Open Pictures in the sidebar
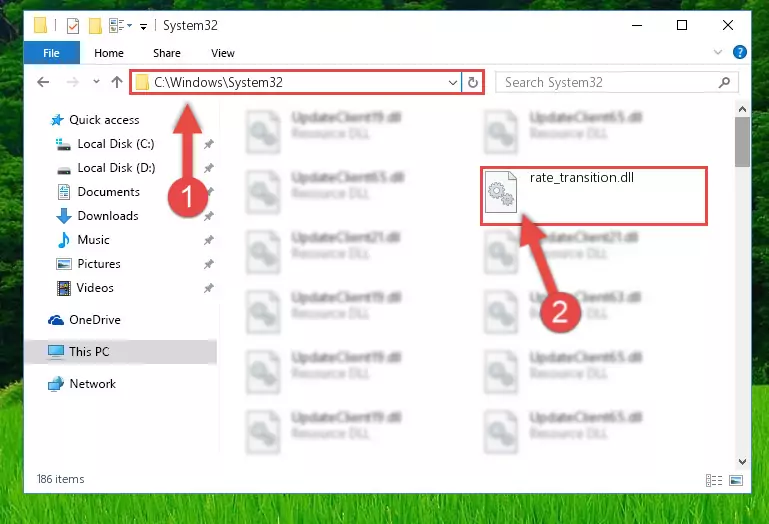Viewport: 769px width, 524px height. point(99,264)
